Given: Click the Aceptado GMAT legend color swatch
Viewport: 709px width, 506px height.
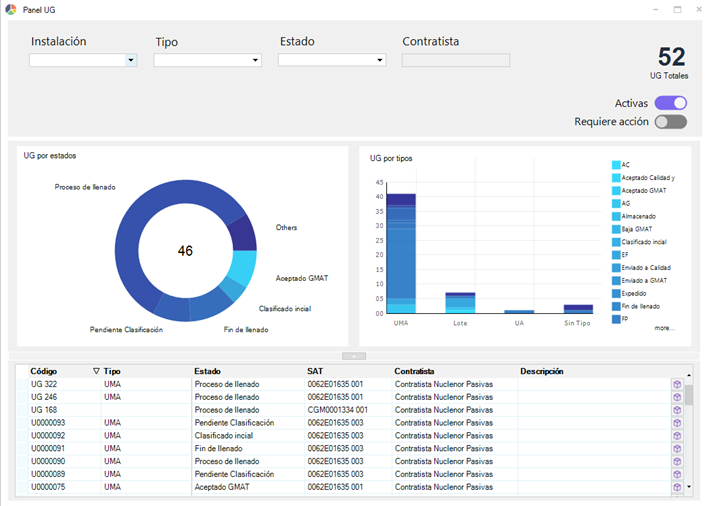Looking at the screenshot, I should pos(616,190).
